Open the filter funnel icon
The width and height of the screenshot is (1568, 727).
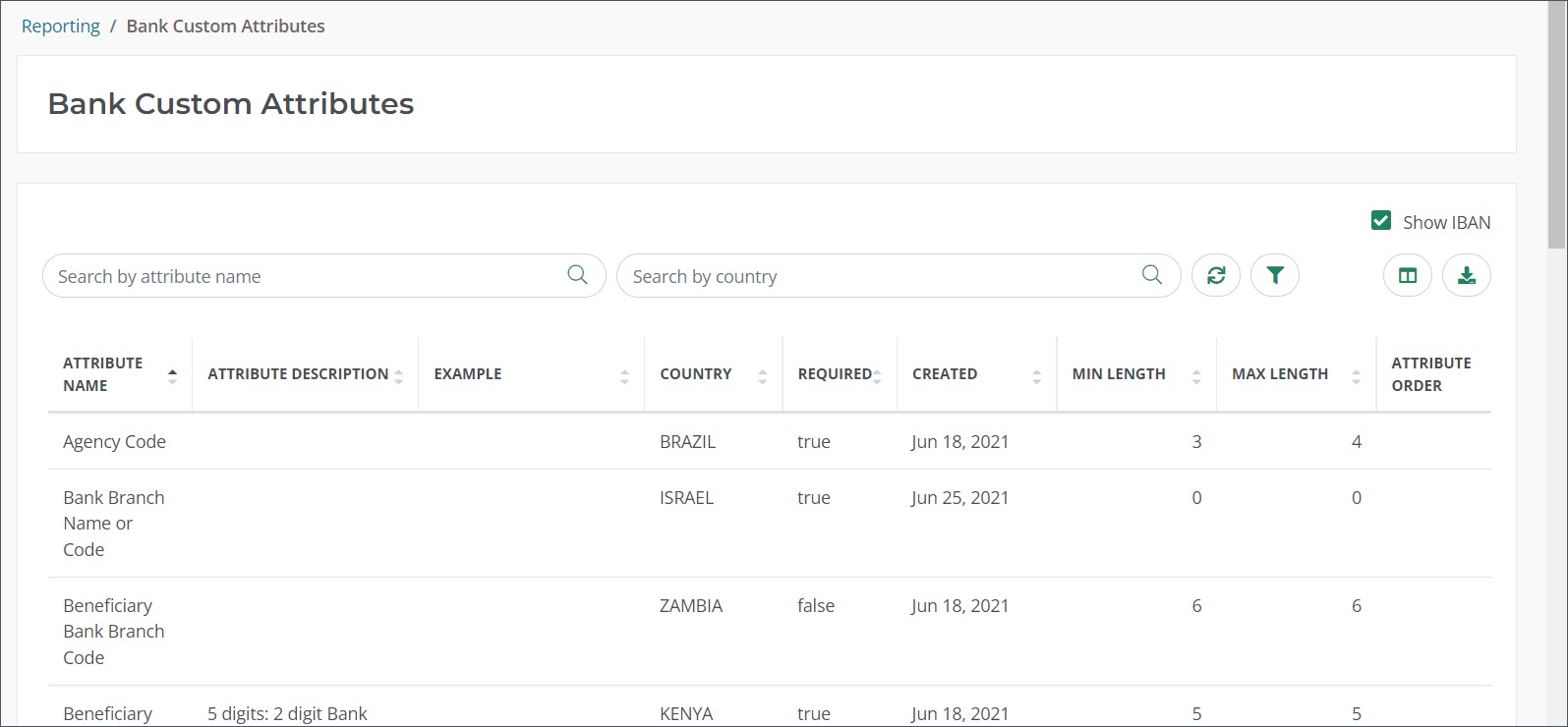1275,276
